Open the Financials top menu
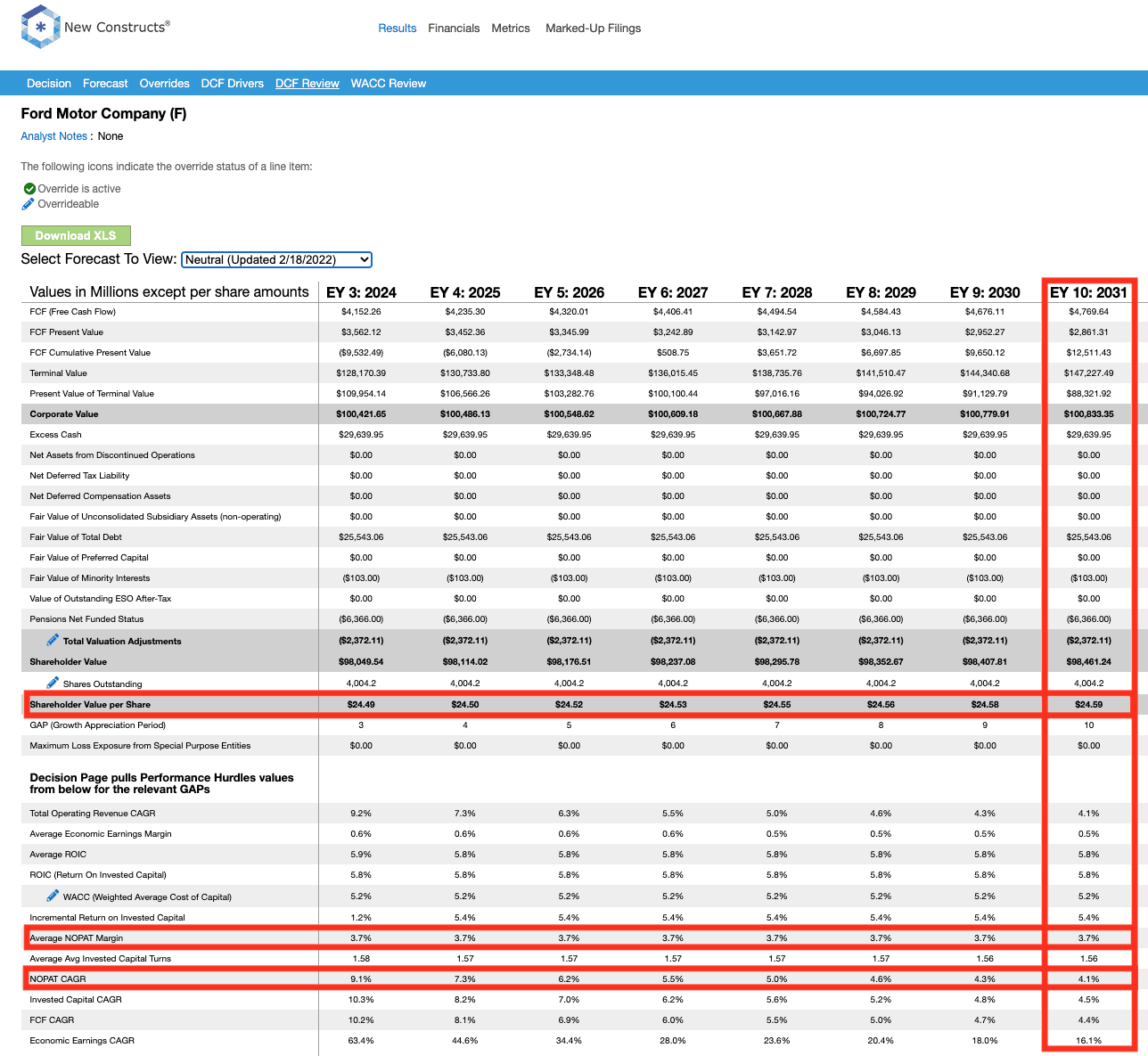 click(454, 29)
